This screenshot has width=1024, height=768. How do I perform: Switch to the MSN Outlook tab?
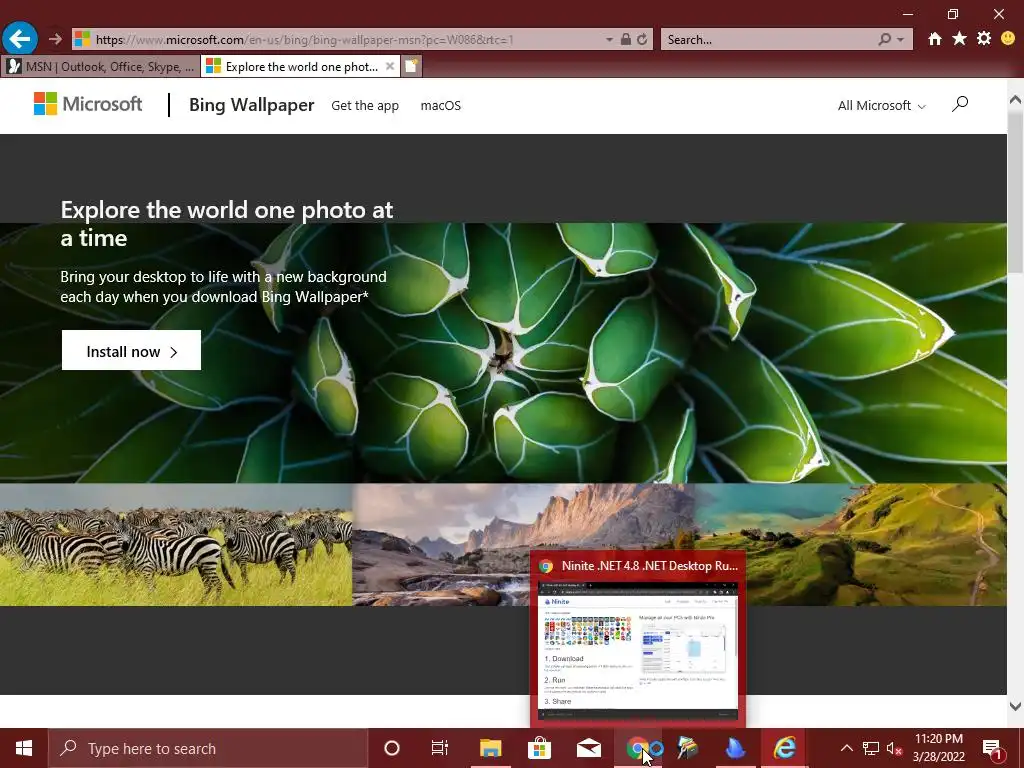(x=101, y=67)
